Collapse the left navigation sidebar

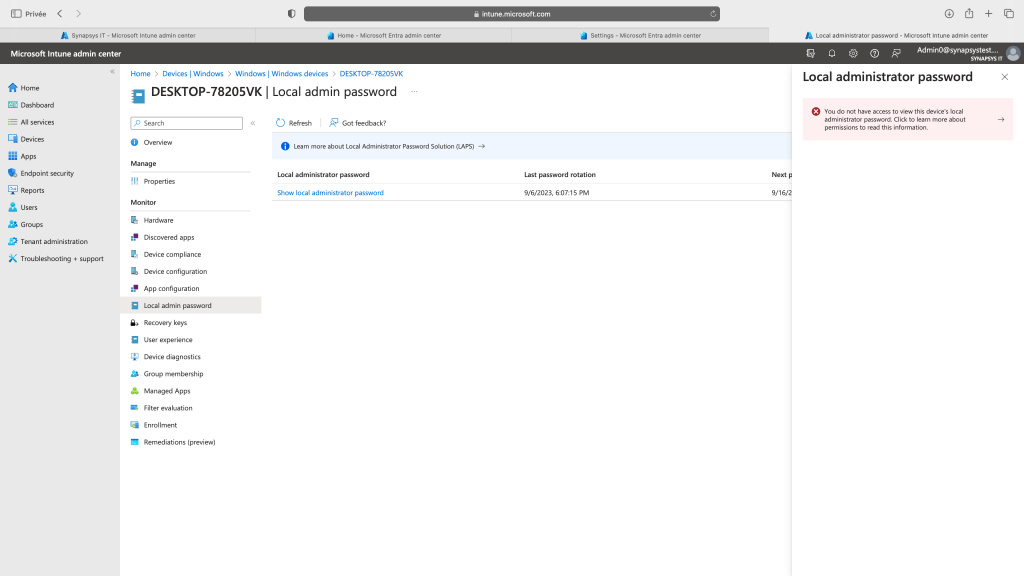pyautogui.click(x=112, y=72)
